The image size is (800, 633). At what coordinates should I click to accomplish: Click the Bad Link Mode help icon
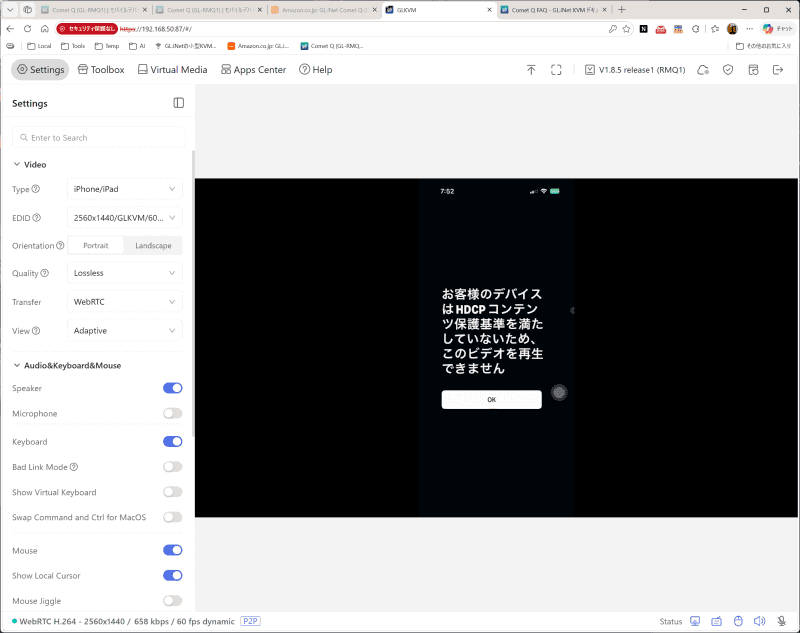point(74,467)
